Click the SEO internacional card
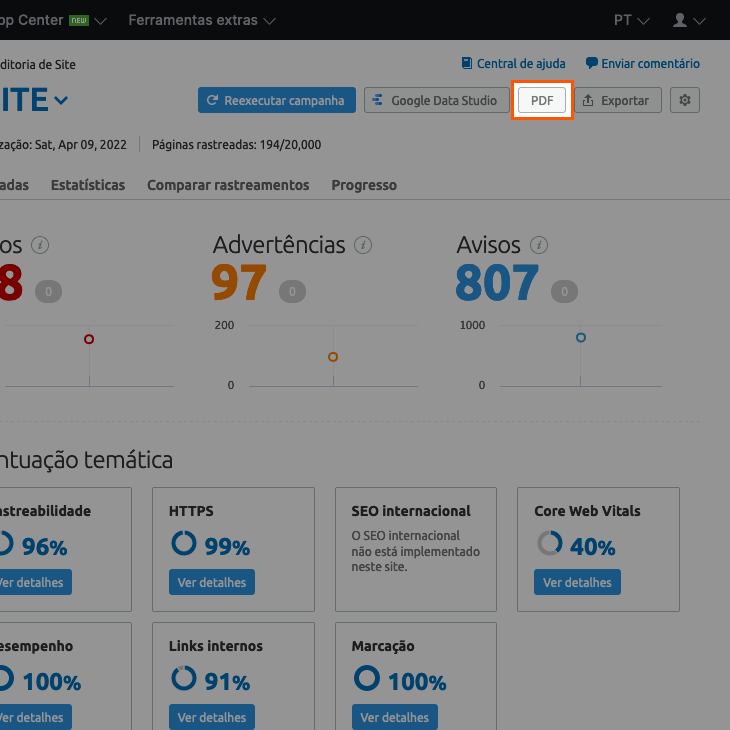This screenshot has height=730, width=730. (x=416, y=549)
